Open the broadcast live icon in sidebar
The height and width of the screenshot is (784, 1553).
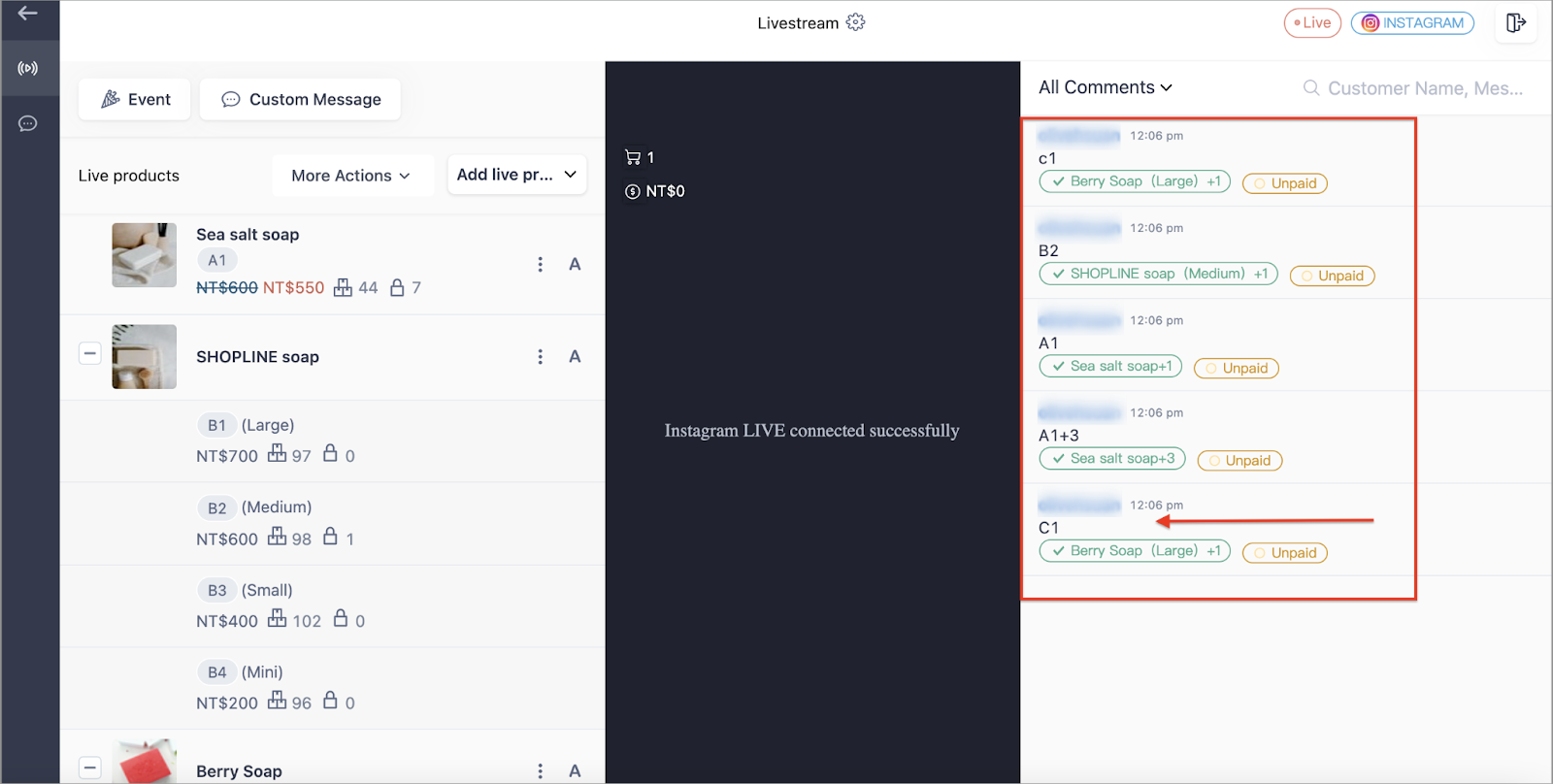[28, 68]
